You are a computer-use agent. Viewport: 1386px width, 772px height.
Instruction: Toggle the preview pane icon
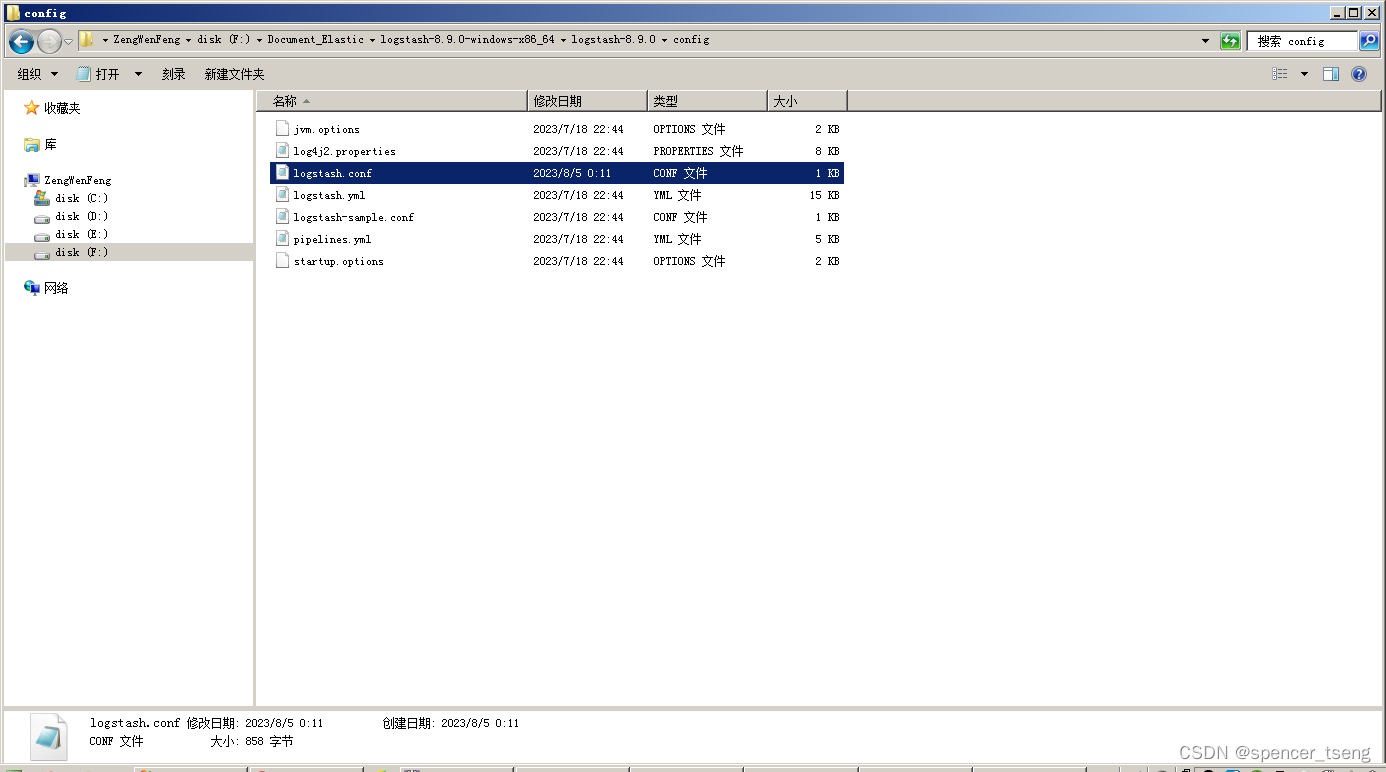tap(1331, 73)
